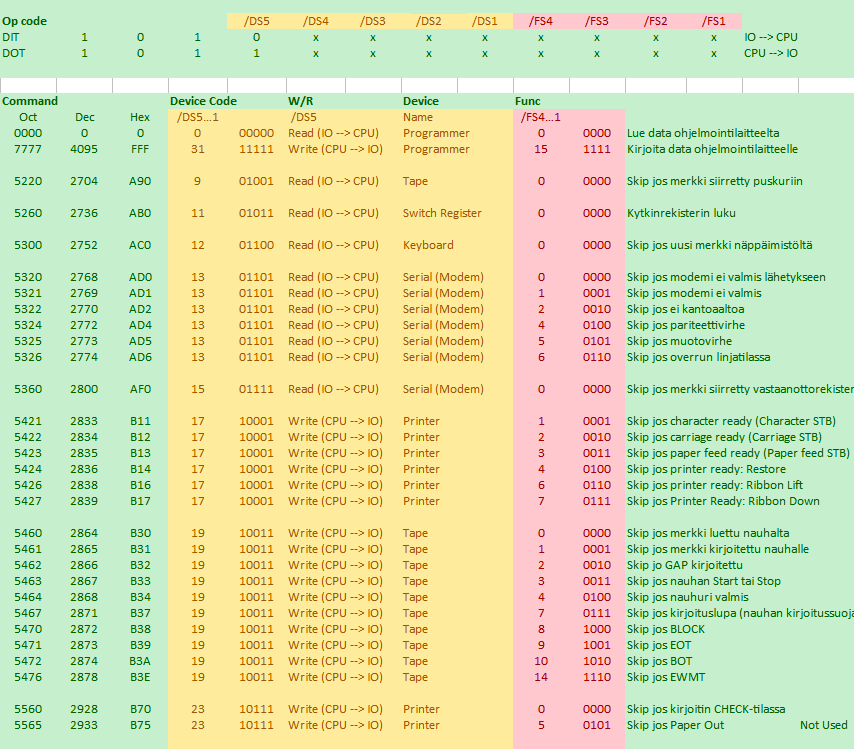Select device code 31 cell

(x=198, y=149)
